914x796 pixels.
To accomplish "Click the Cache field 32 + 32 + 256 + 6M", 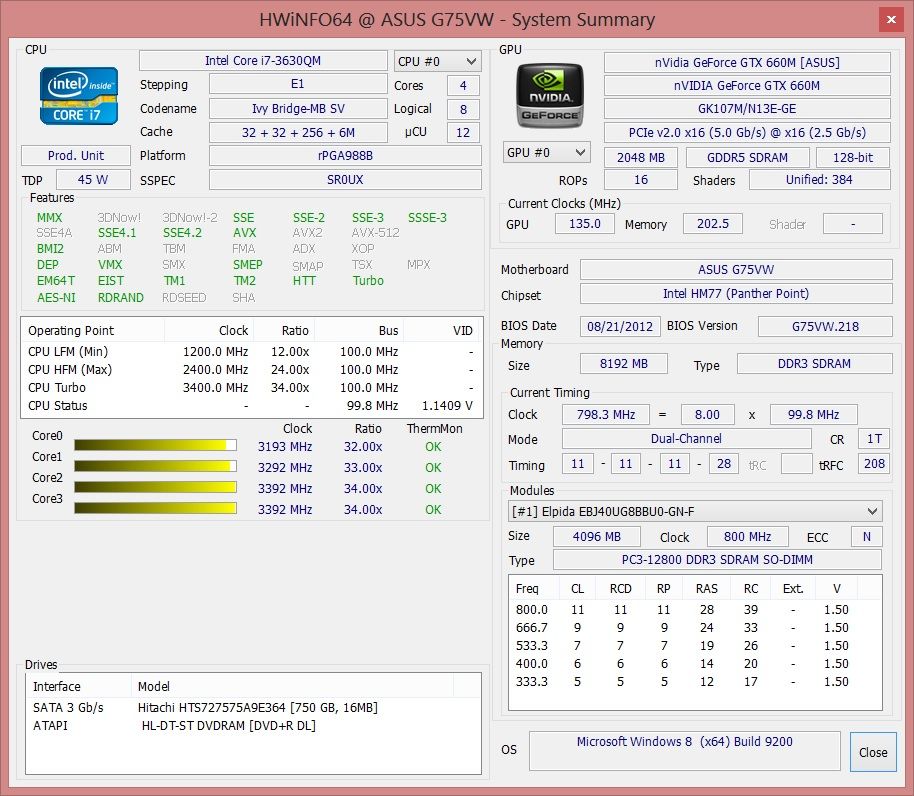I will [298, 132].
